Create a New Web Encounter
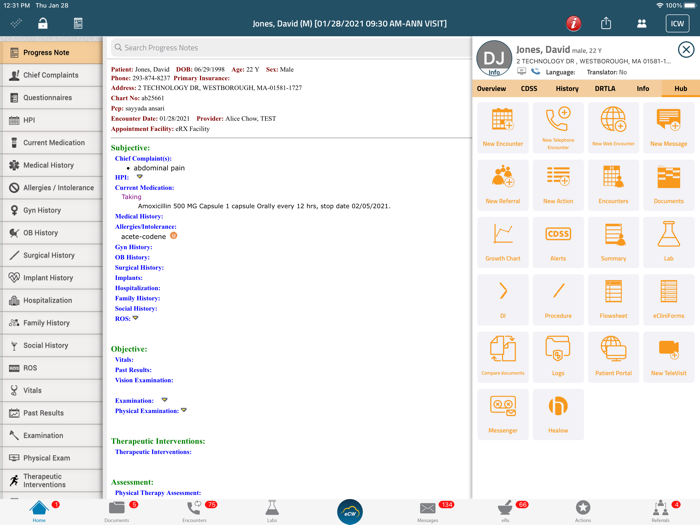 pyautogui.click(x=613, y=128)
